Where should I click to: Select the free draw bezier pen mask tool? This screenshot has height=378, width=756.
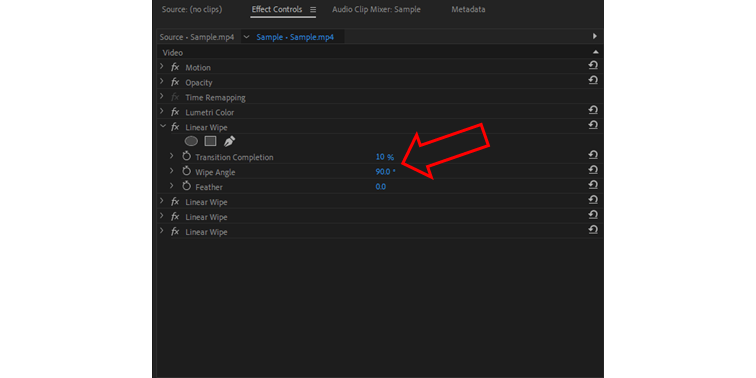click(230, 141)
